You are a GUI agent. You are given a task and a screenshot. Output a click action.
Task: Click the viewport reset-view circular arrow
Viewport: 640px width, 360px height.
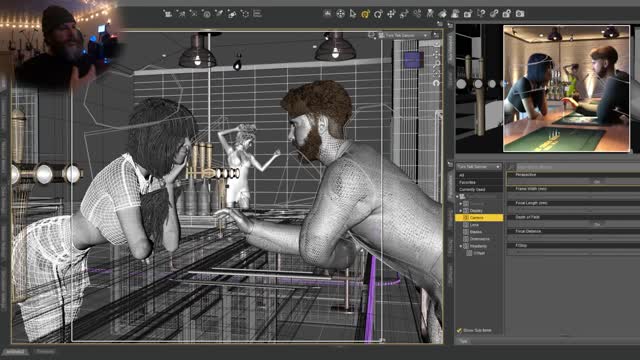(x=436, y=83)
